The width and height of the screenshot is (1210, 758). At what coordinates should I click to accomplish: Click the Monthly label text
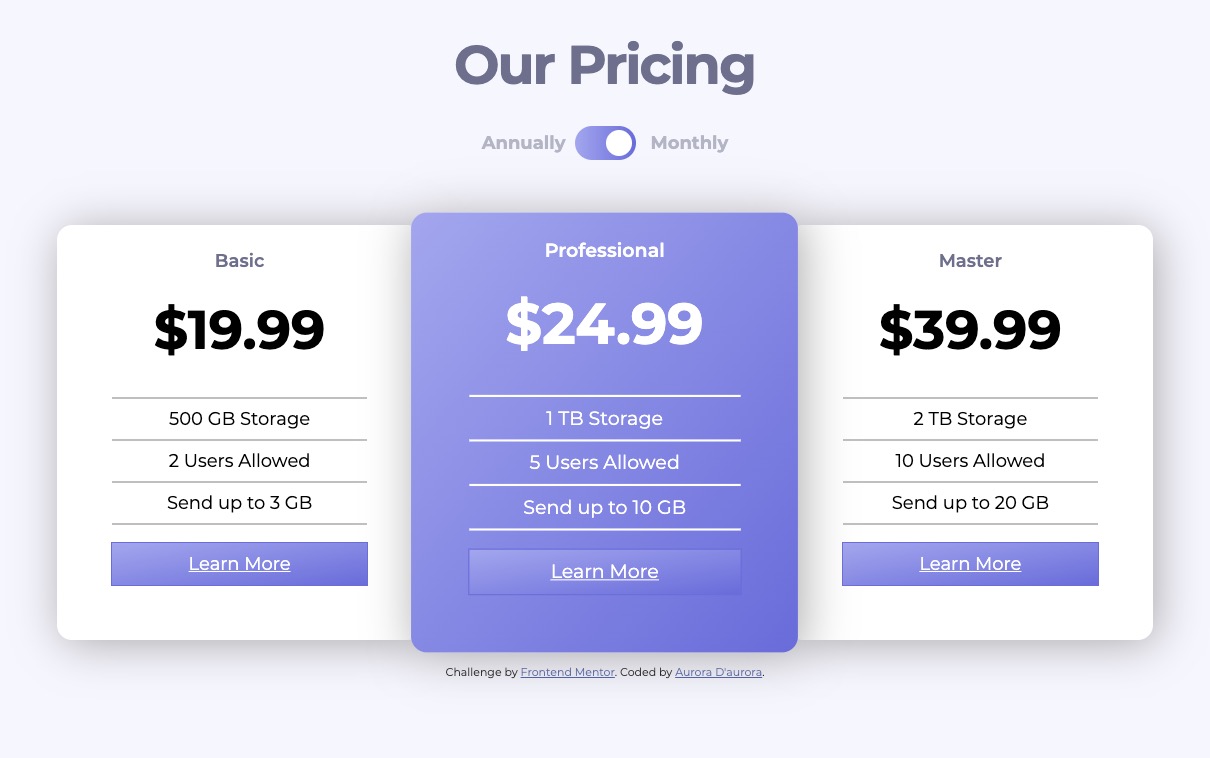[x=690, y=143]
